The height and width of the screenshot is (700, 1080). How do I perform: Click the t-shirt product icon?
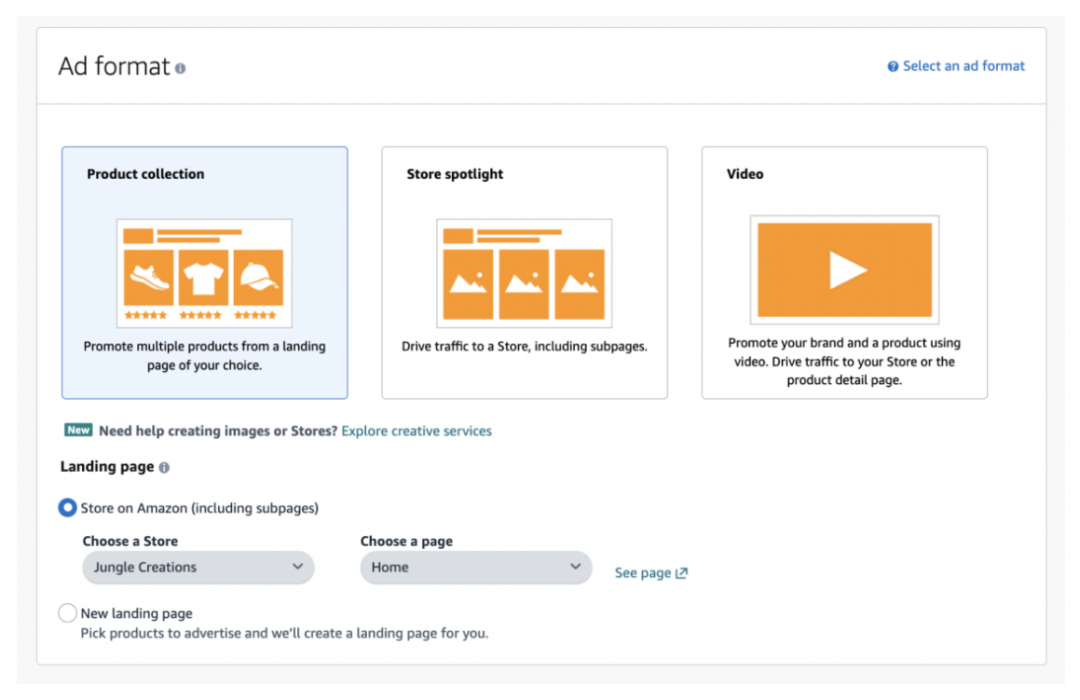tap(203, 277)
